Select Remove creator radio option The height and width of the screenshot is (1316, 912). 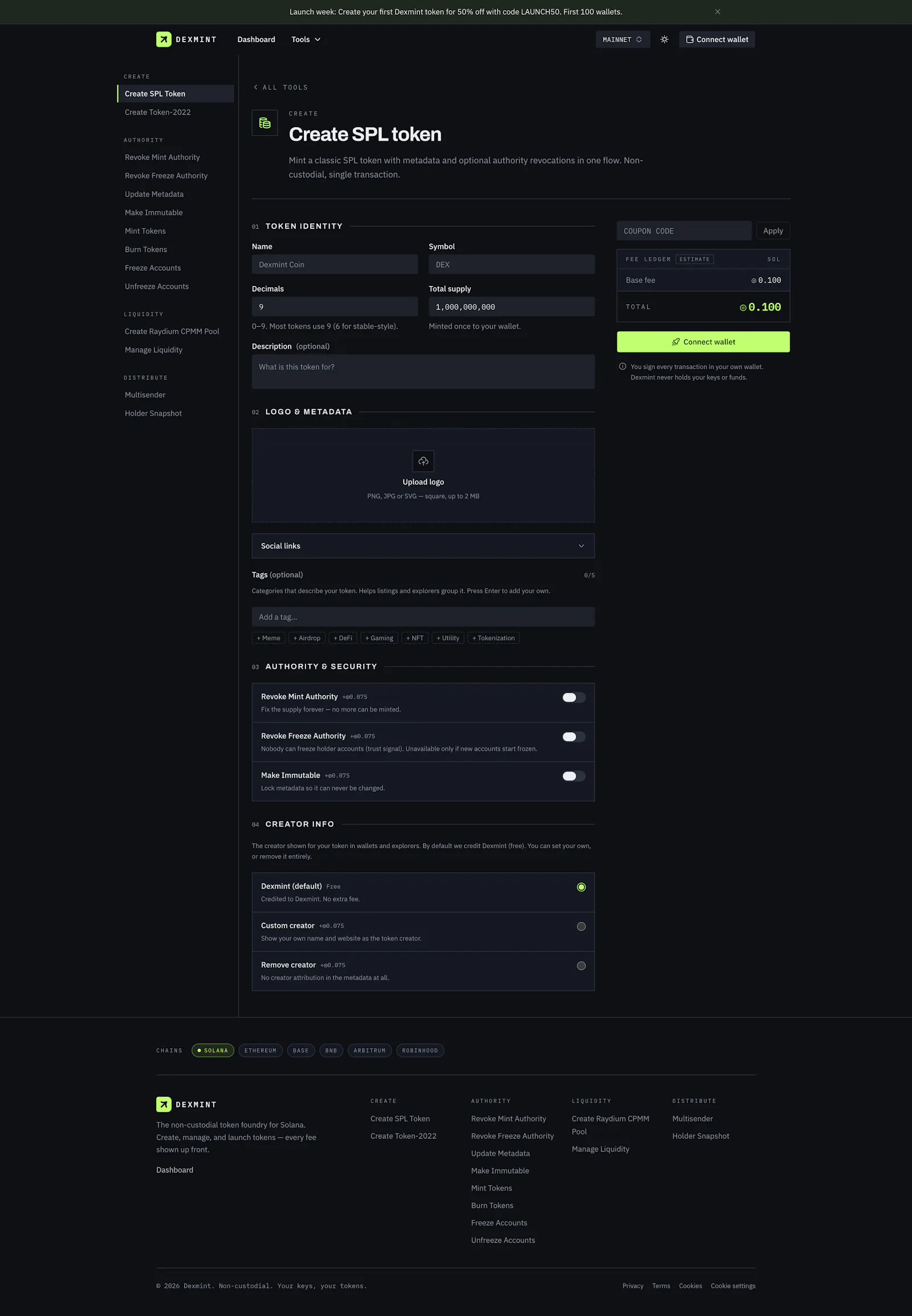(581, 966)
